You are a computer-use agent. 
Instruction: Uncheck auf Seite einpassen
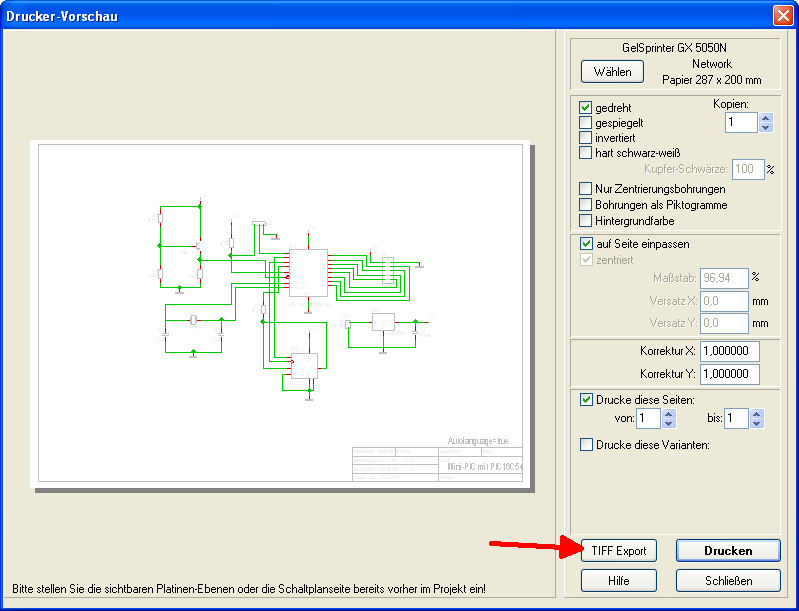[586, 243]
